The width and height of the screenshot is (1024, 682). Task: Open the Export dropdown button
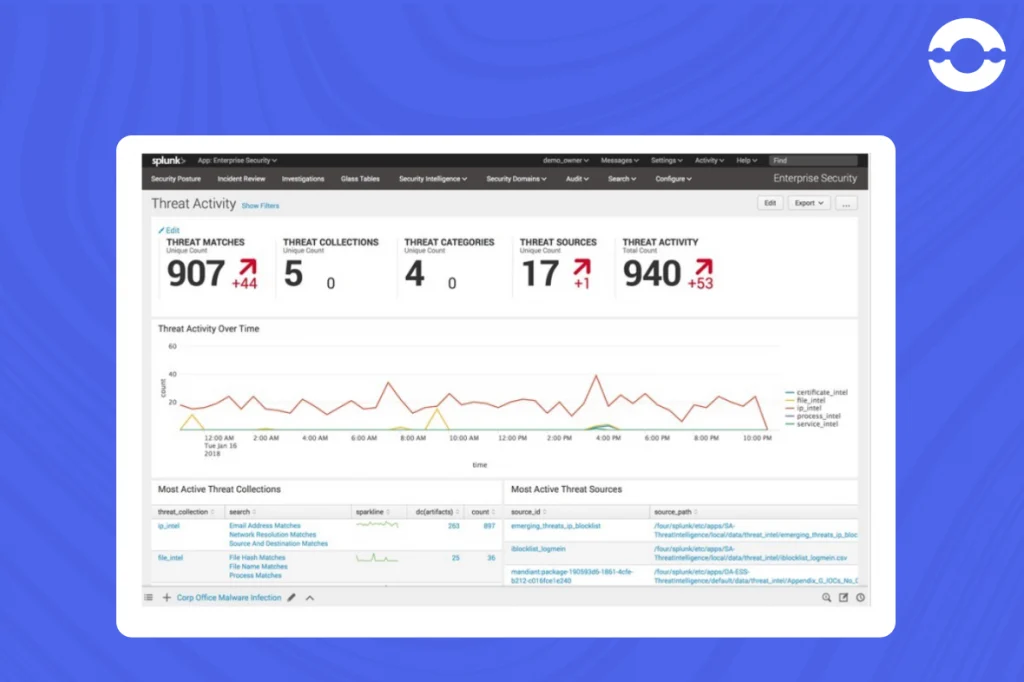[808, 204]
